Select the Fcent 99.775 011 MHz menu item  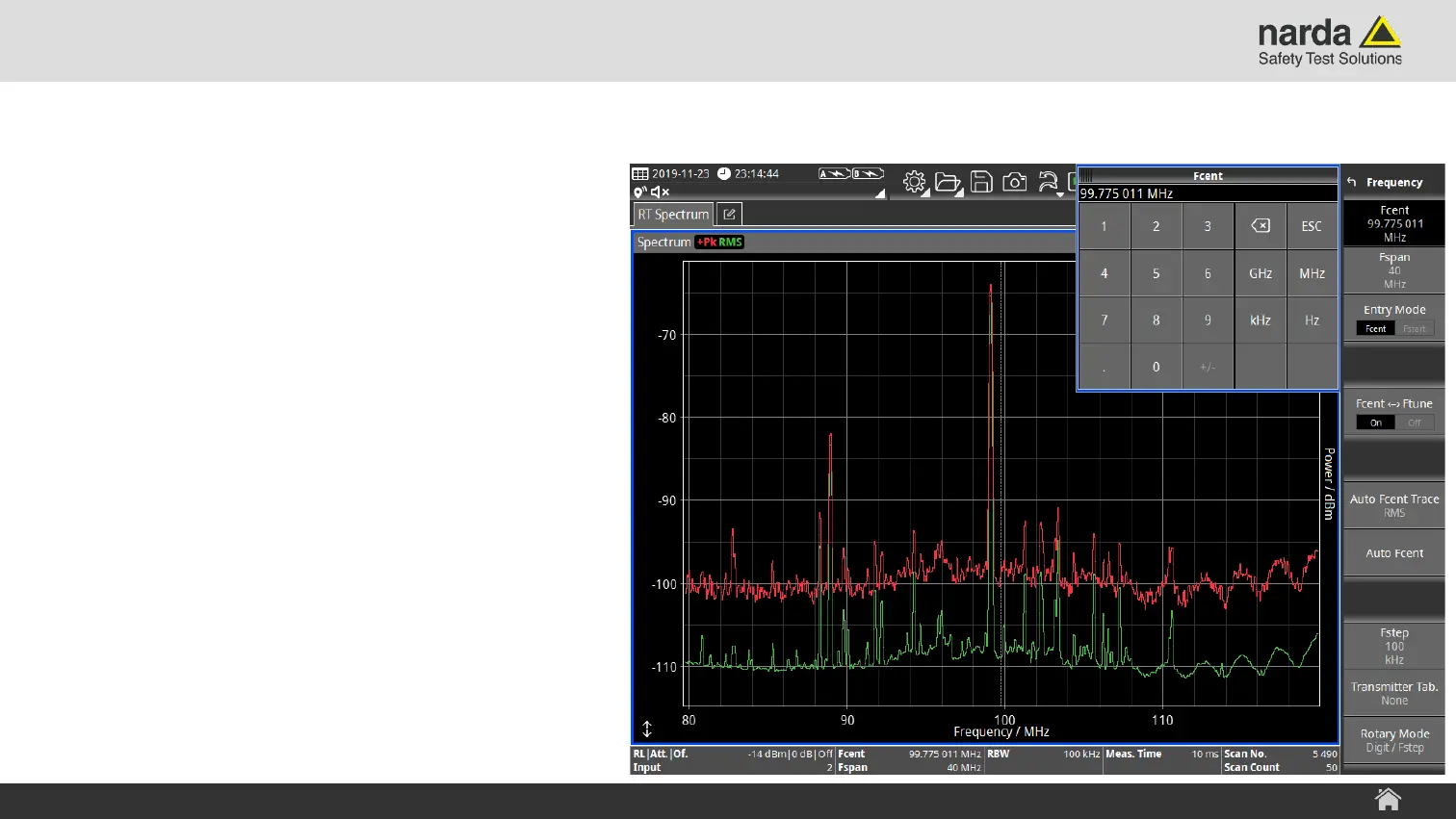1394,223
